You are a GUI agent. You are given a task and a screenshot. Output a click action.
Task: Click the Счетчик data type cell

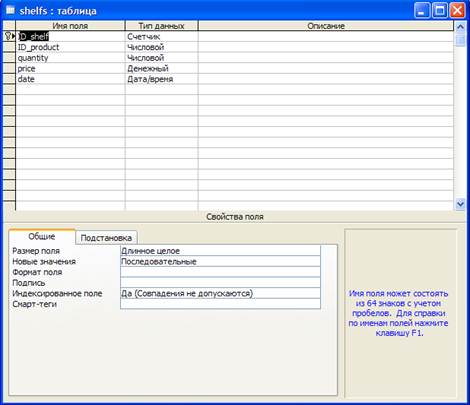pos(162,36)
